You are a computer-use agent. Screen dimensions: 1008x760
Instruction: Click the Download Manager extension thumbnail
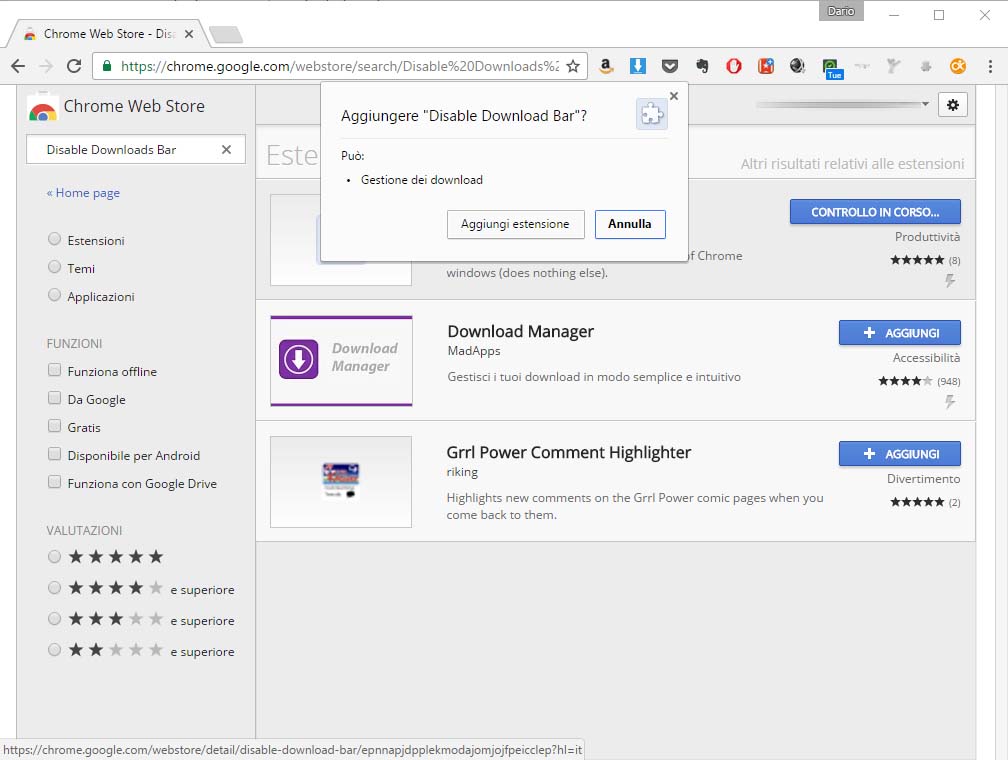341,361
